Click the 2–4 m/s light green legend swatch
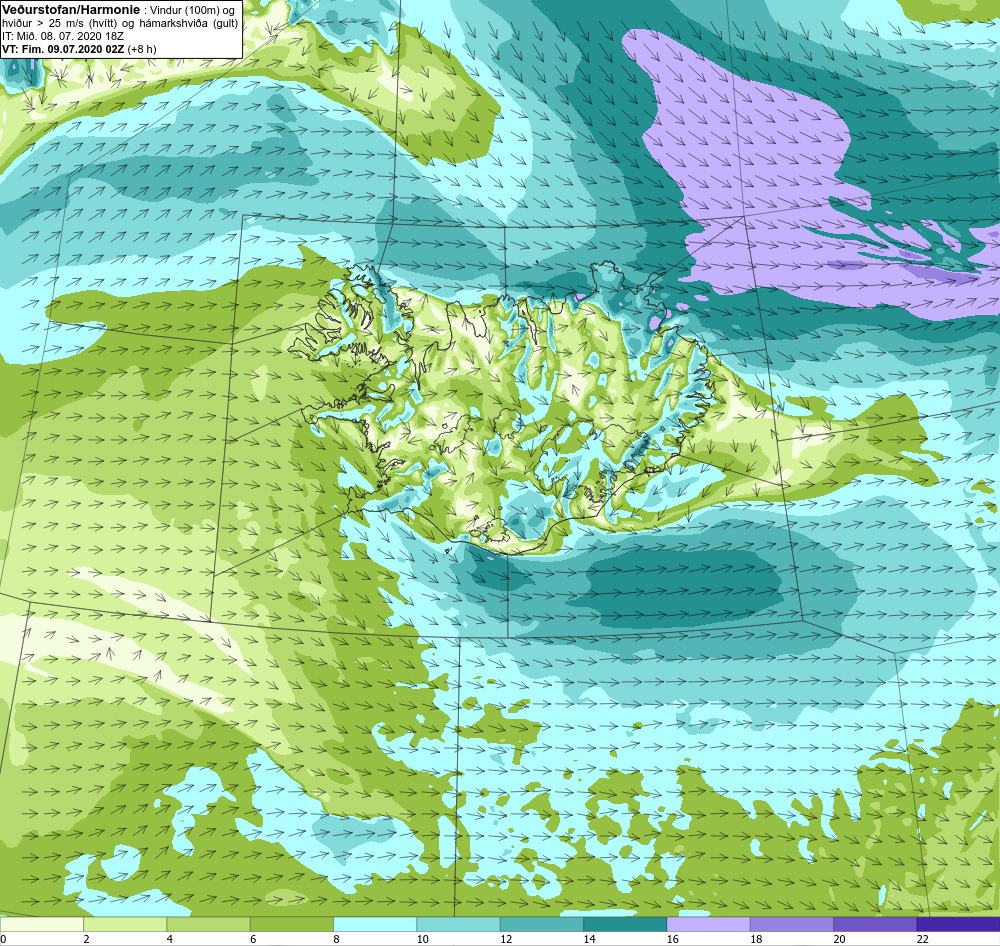1000x946 pixels. [x=125, y=924]
